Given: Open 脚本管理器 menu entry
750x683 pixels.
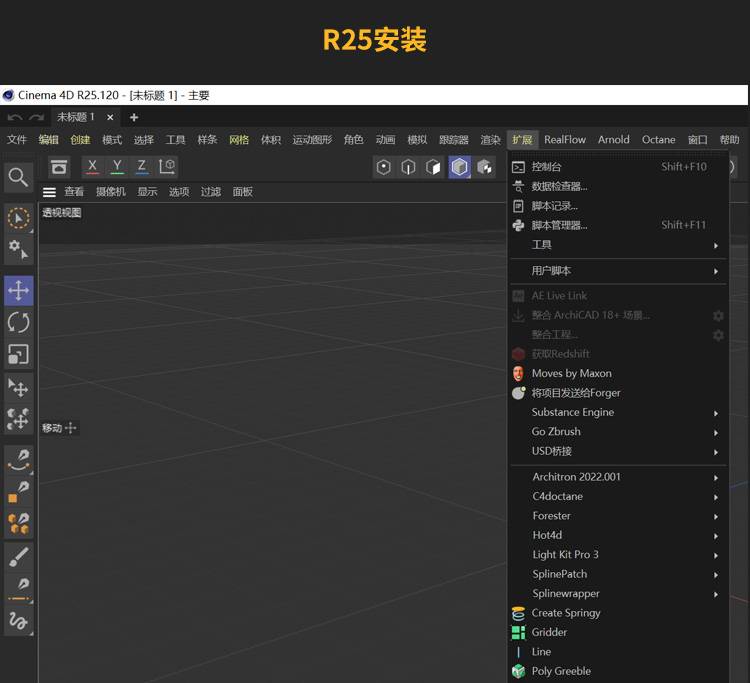Looking at the screenshot, I should (618, 225).
